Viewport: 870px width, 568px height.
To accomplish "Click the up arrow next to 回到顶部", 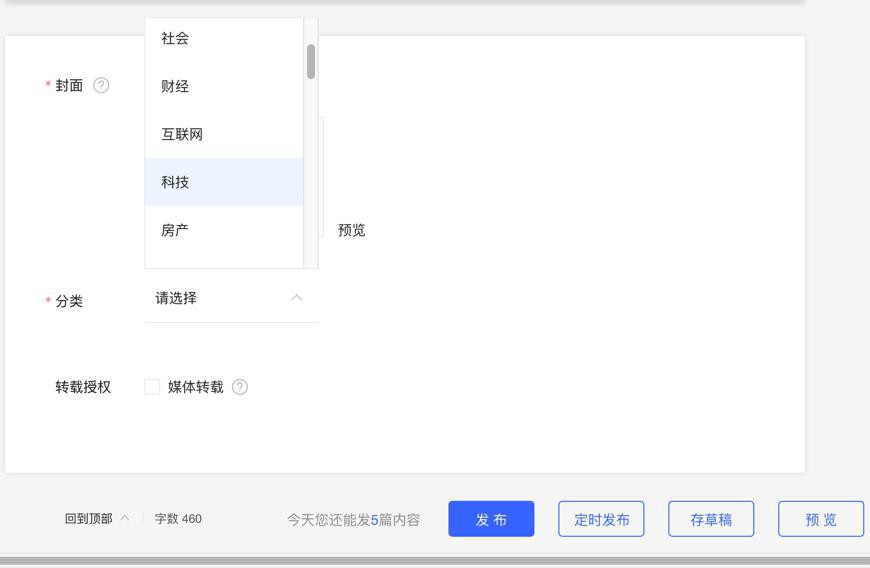I will (125, 518).
